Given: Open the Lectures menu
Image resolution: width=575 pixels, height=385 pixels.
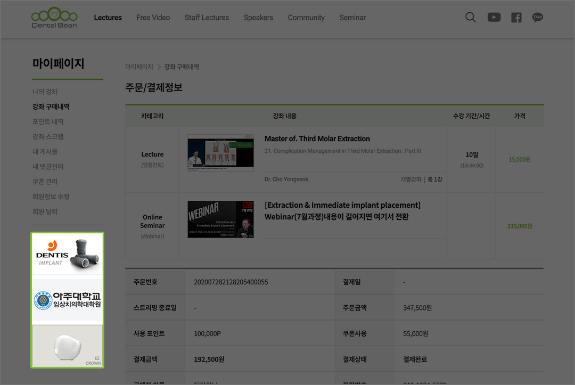Looking at the screenshot, I should [108, 18].
